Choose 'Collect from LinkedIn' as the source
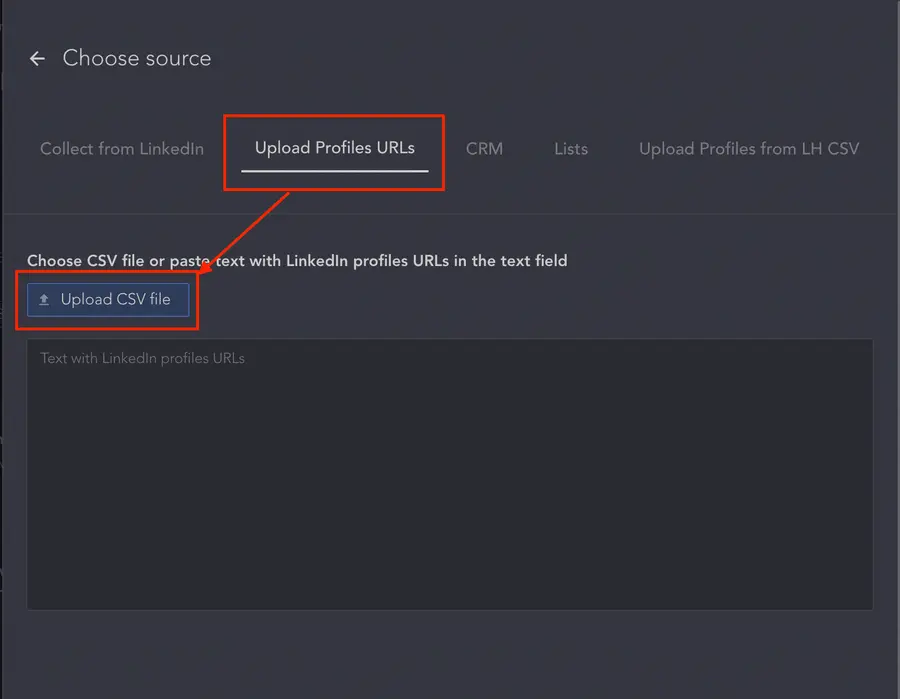This screenshot has height=699, width=900. tap(121, 148)
